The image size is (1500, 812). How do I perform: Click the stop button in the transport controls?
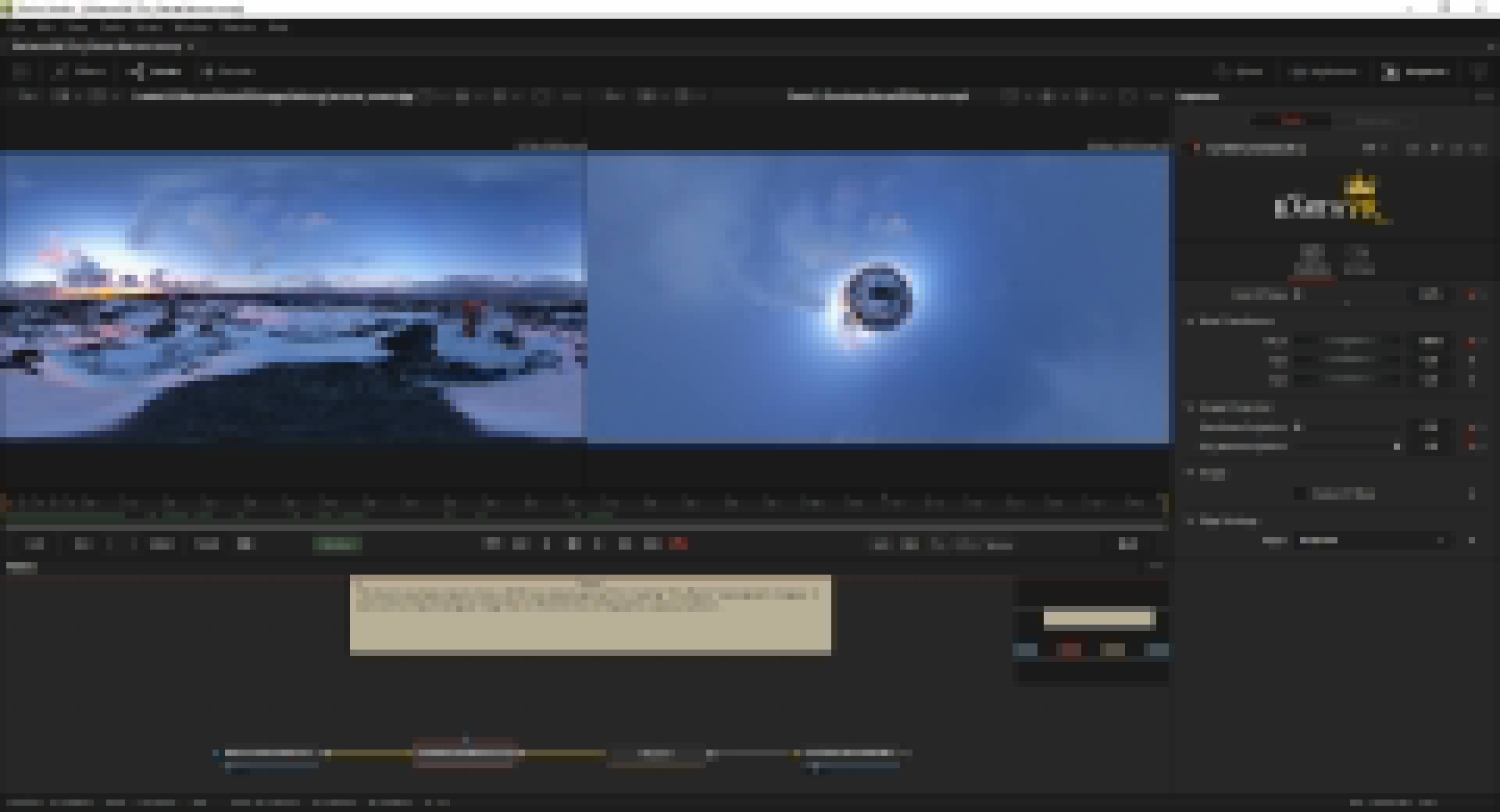pyautogui.click(x=573, y=543)
